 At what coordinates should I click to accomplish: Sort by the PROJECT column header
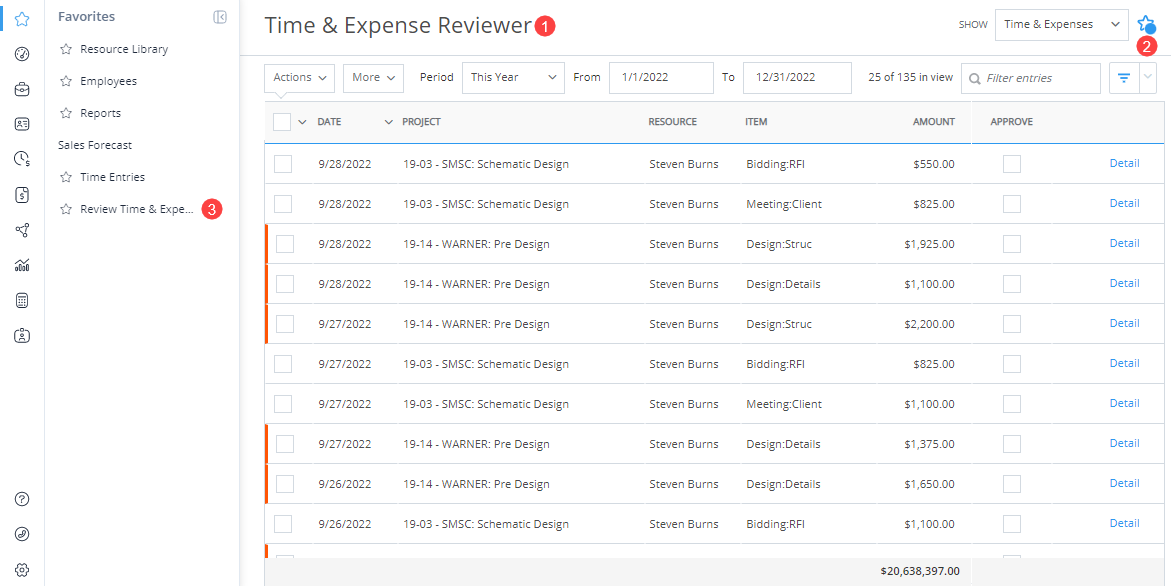[421, 122]
